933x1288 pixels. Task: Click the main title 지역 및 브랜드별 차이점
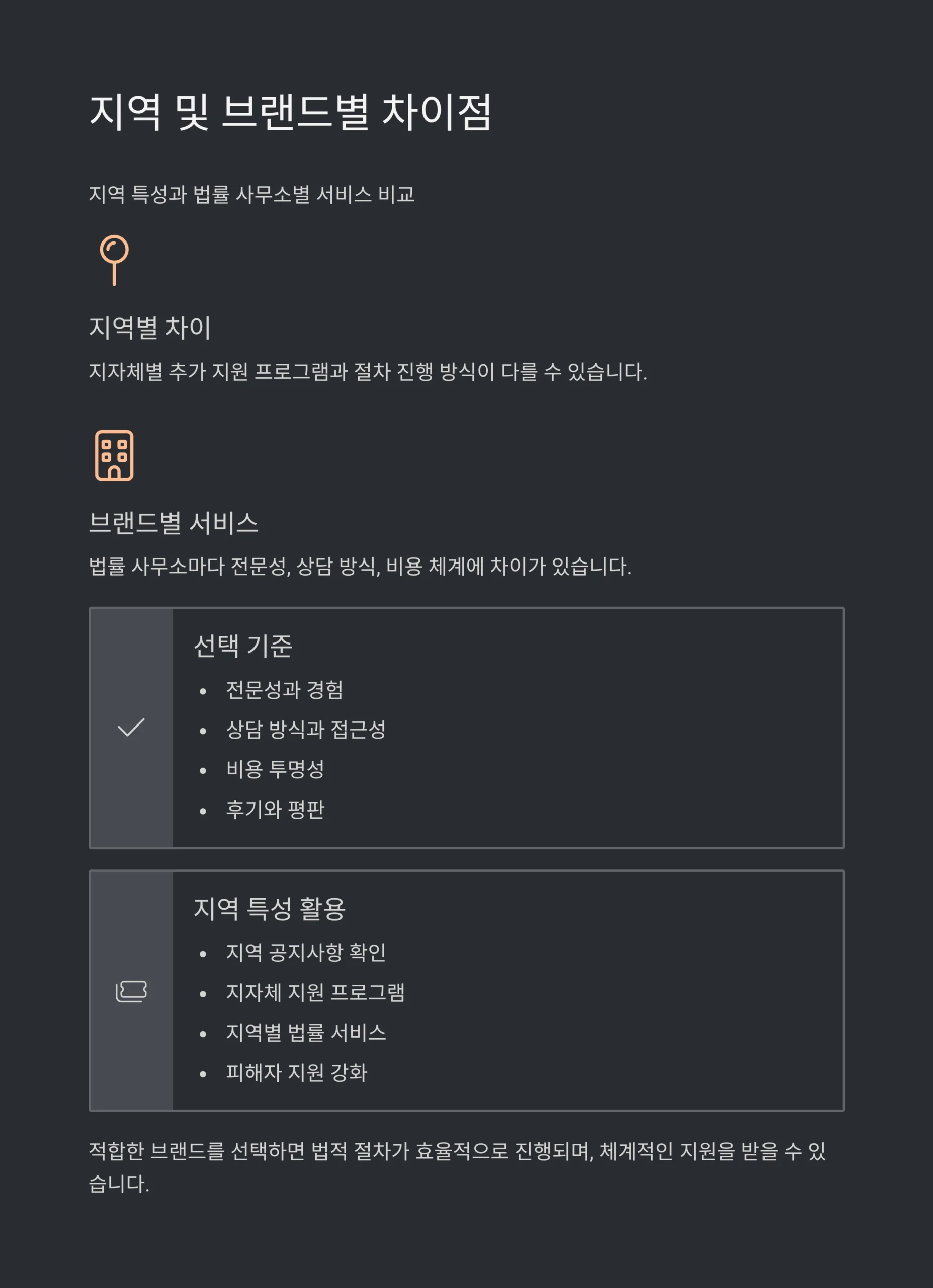point(290,112)
